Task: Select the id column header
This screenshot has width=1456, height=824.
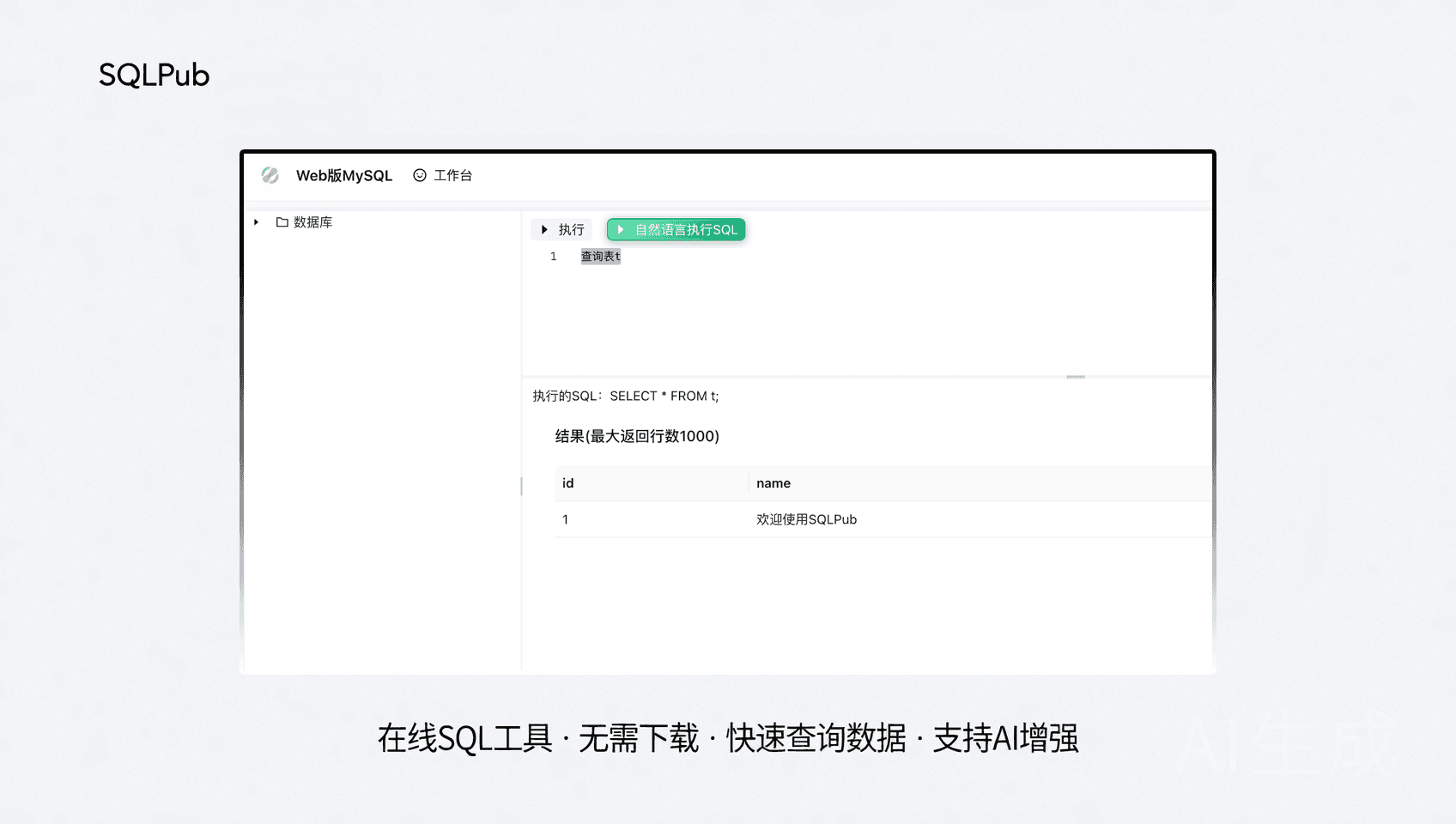Action: pos(567,482)
